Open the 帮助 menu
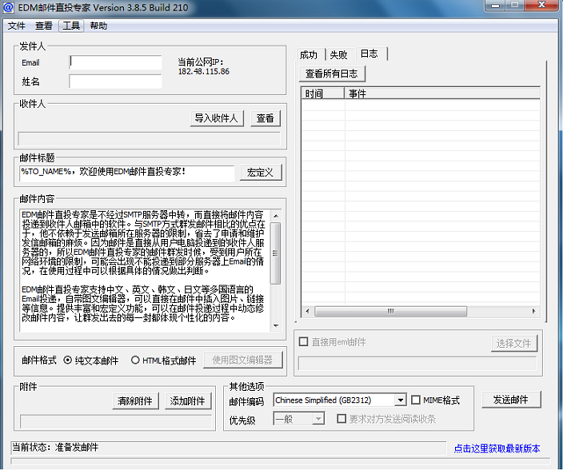 point(98,26)
